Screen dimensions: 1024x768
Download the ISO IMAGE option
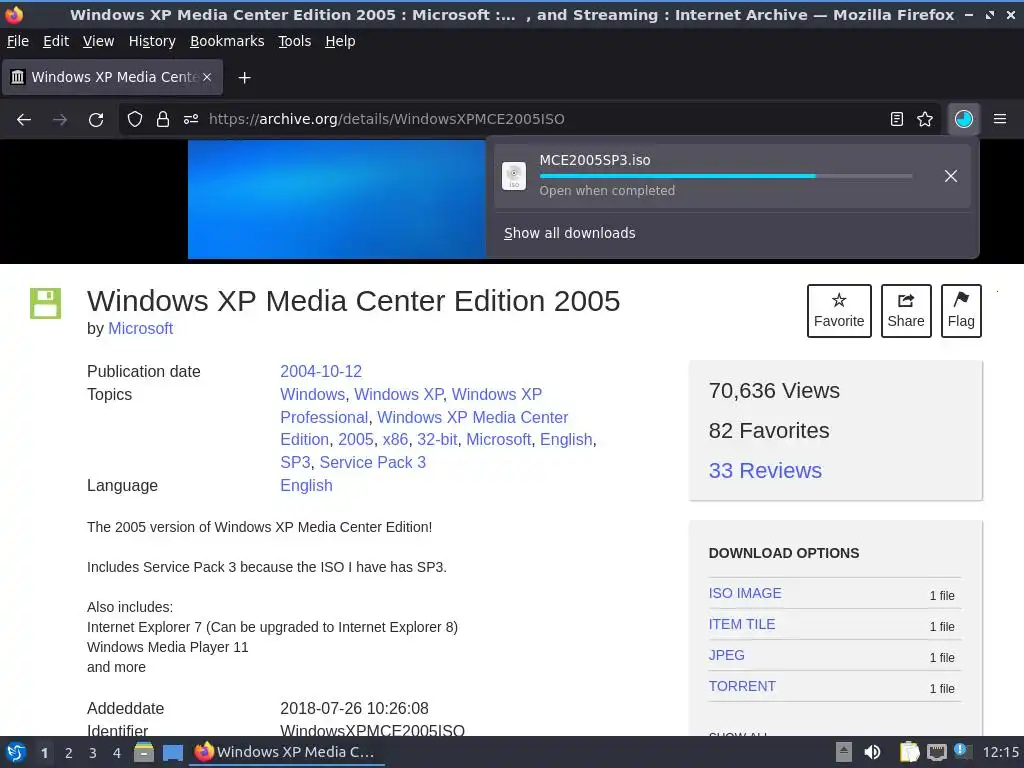coord(744,593)
